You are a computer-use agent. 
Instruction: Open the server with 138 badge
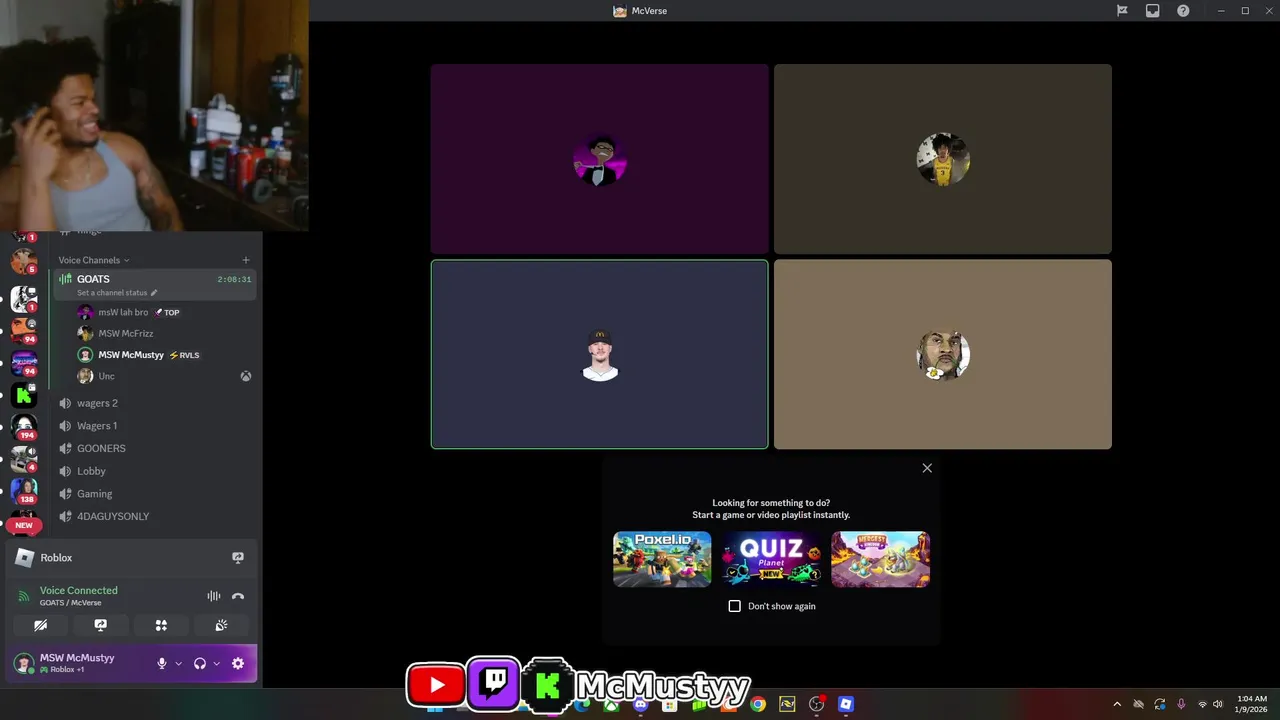pos(24,491)
